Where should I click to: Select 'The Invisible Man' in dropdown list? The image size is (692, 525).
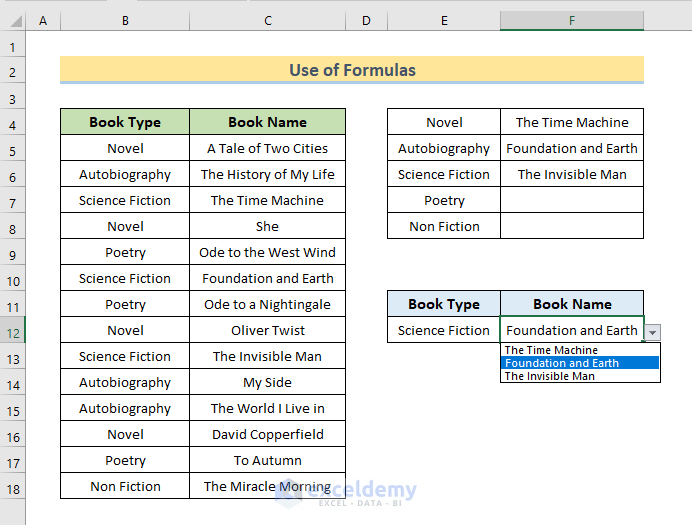[x=580, y=376]
